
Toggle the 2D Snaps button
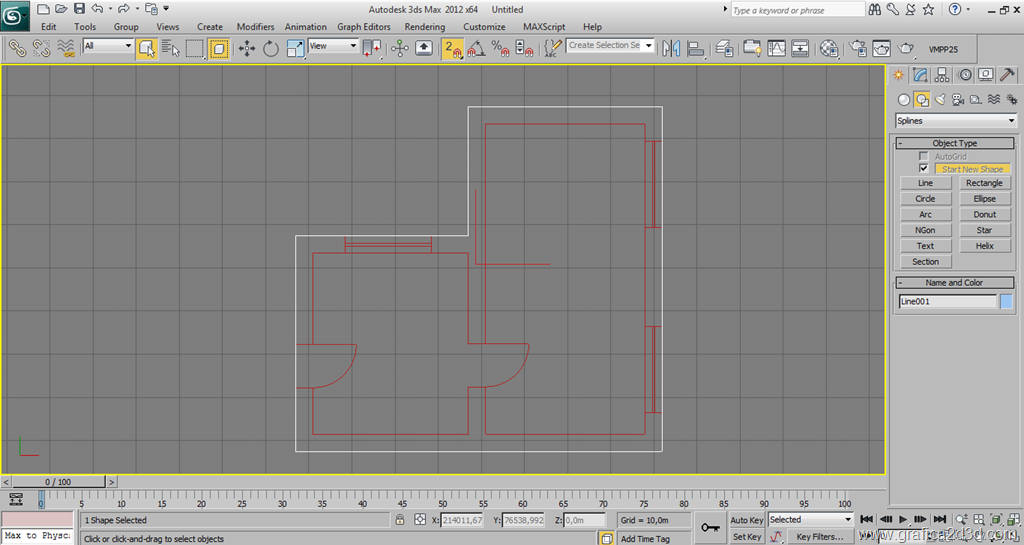(453, 48)
